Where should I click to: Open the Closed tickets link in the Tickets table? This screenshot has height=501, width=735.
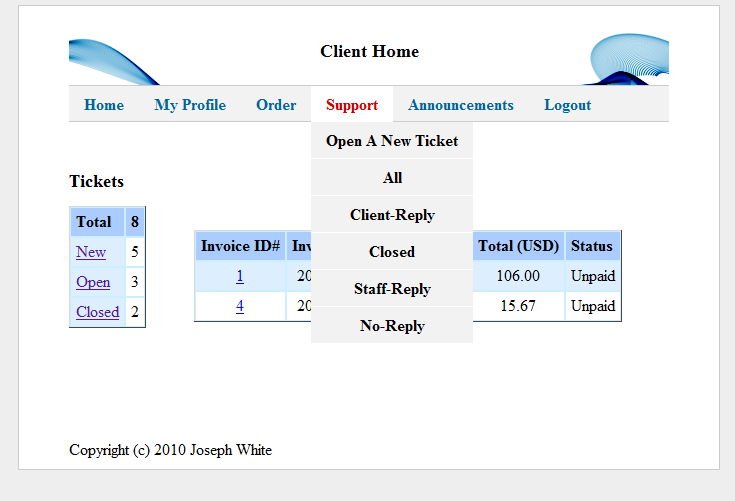98,312
